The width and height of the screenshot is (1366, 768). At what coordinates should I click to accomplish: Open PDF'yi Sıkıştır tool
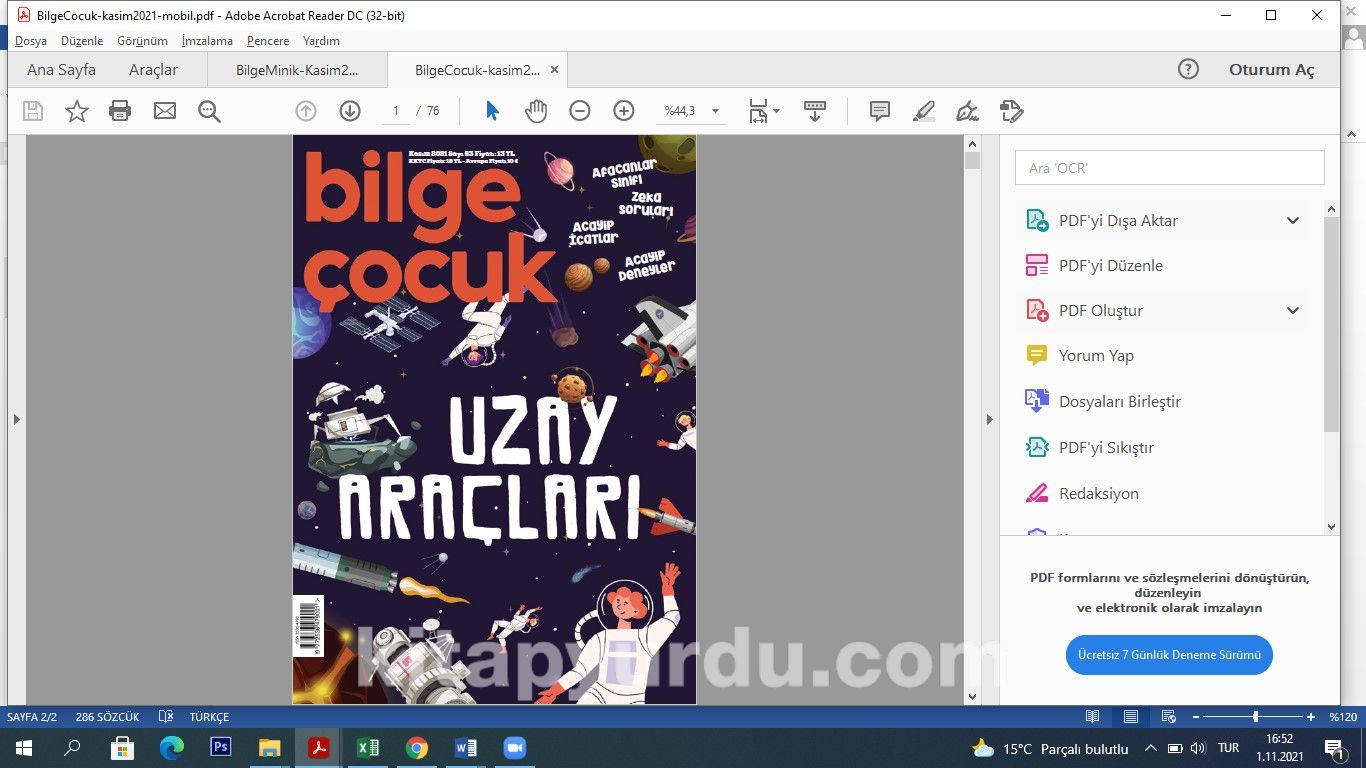click(1106, 447)
